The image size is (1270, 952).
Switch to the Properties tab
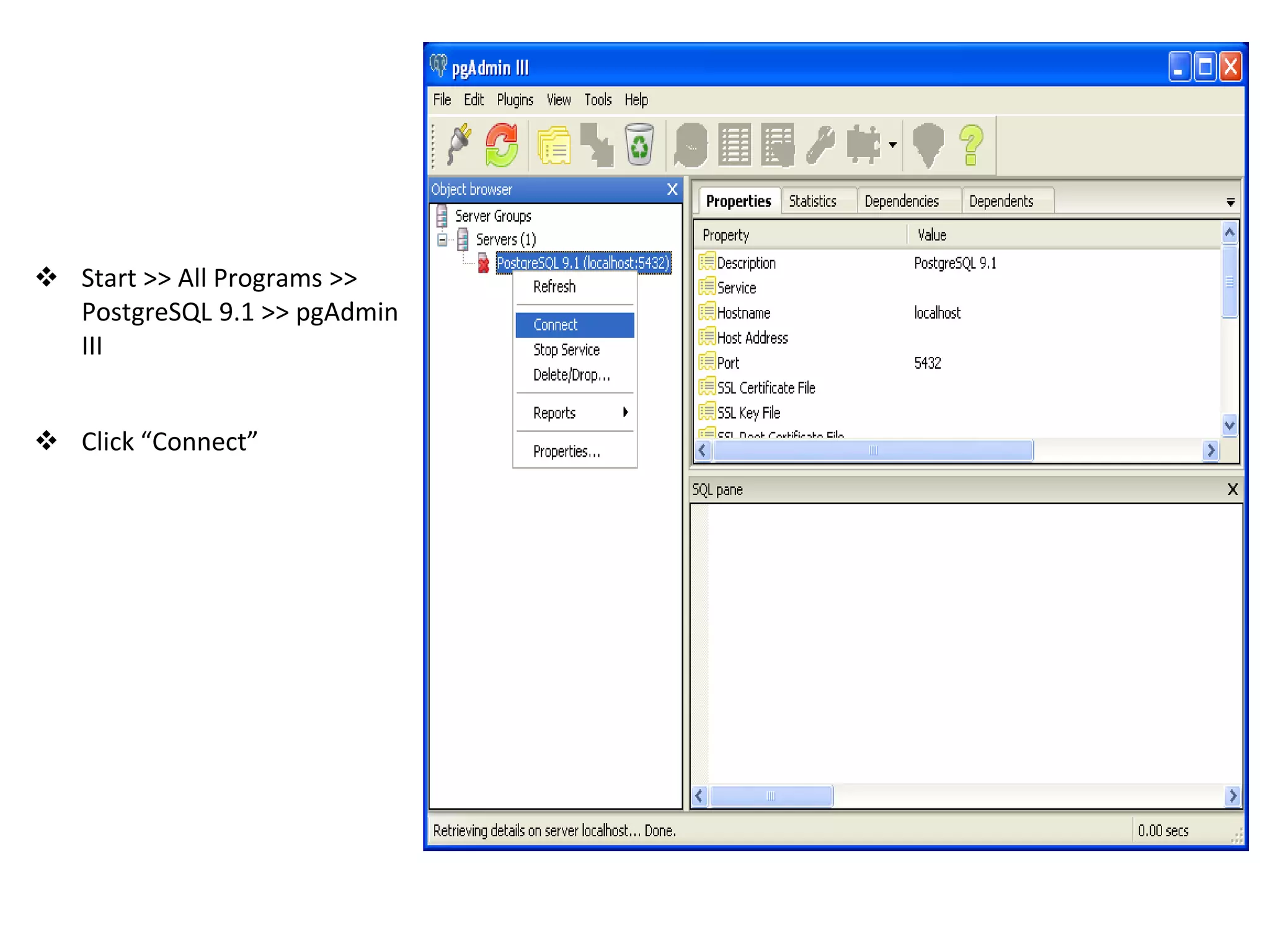point(738,201)
